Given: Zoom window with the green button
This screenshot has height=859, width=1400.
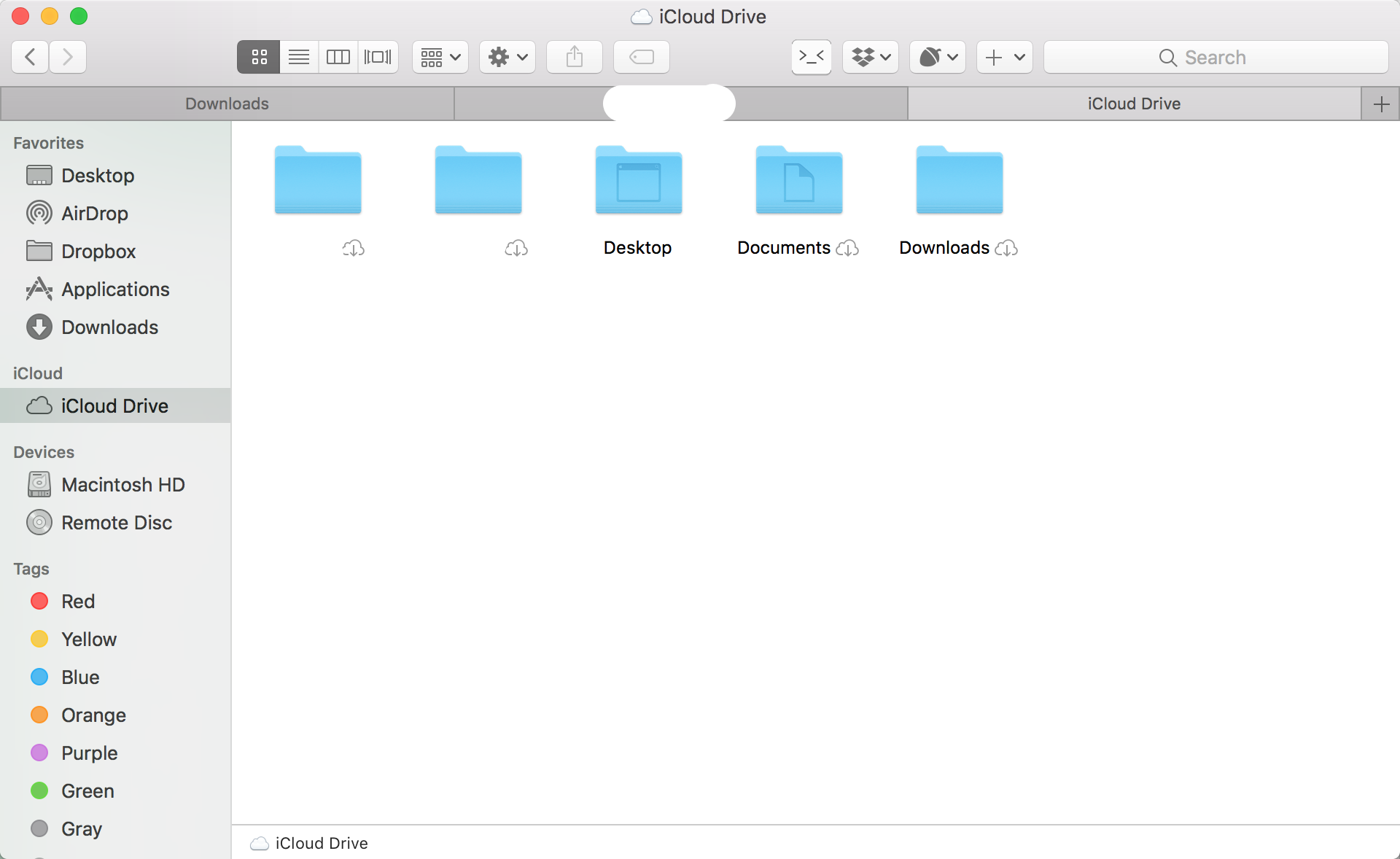Looking at the screenshot, I should [x=79, y=16].
